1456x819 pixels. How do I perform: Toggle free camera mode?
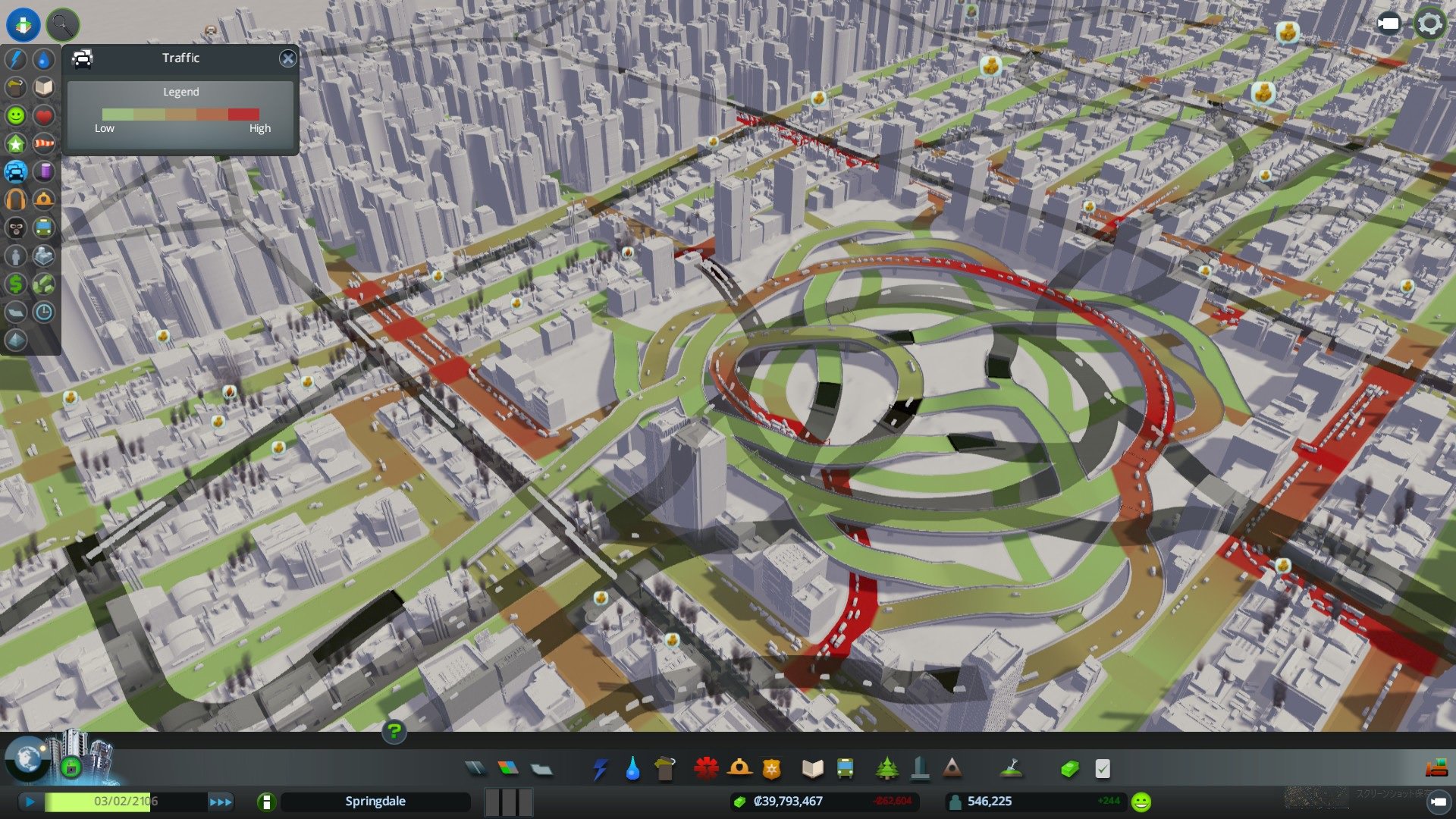1388,24
